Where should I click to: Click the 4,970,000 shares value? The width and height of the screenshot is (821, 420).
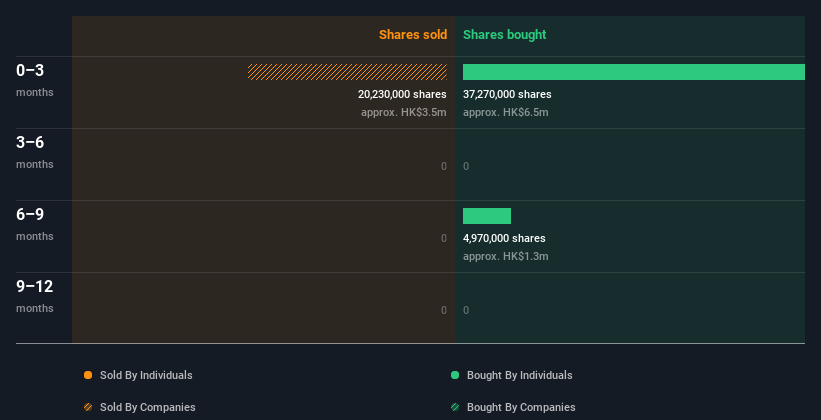(x=504, y=238)
